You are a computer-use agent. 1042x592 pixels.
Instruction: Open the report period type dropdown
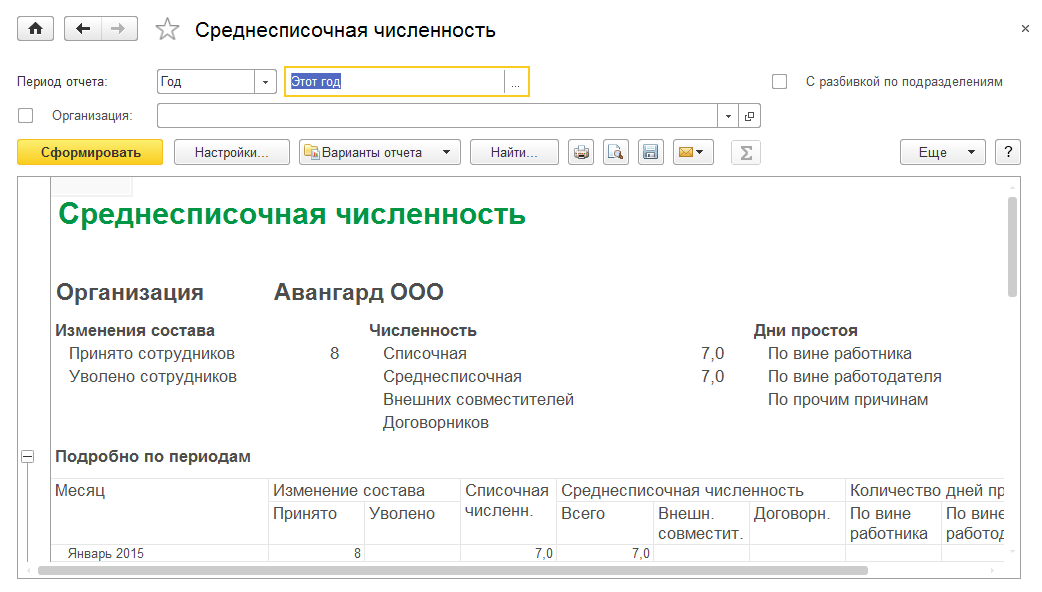pyautogui.click(x=266, y=82)
